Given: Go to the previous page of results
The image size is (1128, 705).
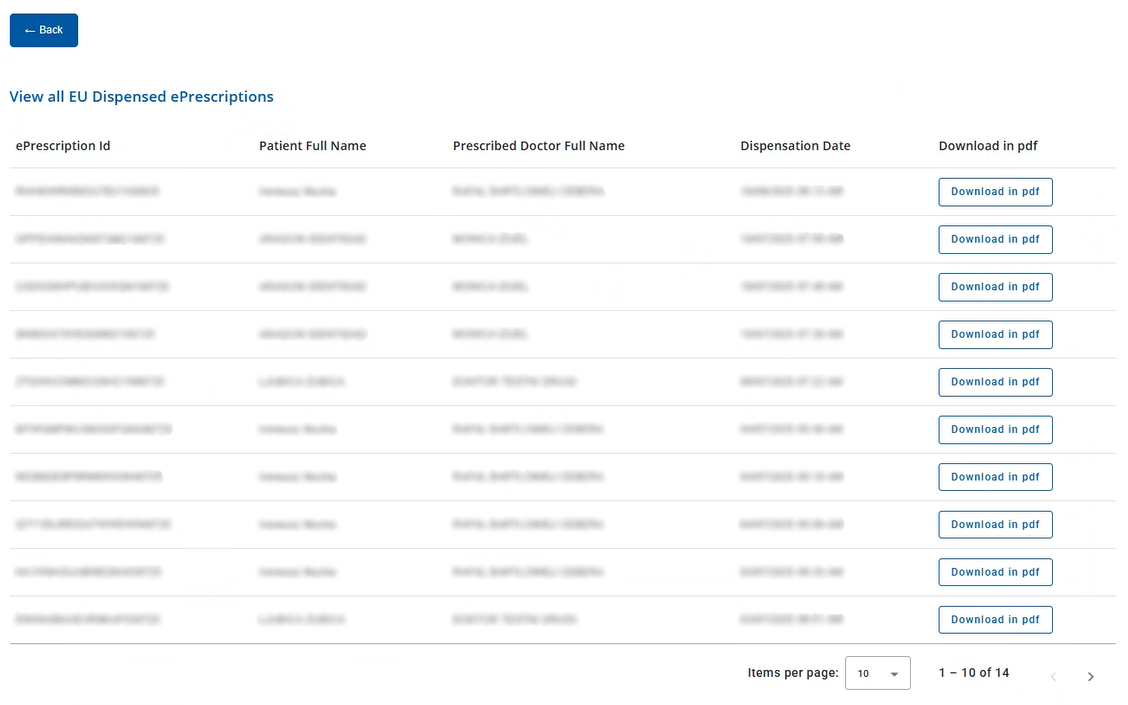Looking at the screenshot, I should point(1053,677).
